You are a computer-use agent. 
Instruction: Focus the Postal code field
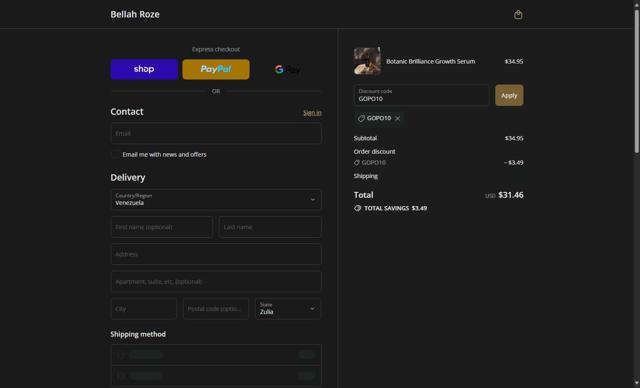click(x=216, y=309)
